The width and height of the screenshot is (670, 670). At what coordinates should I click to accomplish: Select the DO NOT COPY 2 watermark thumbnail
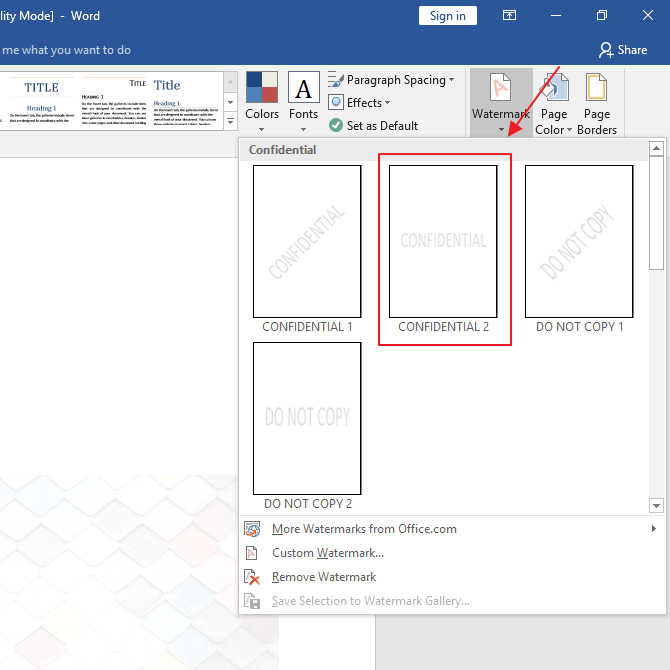(x=307, y=418)
